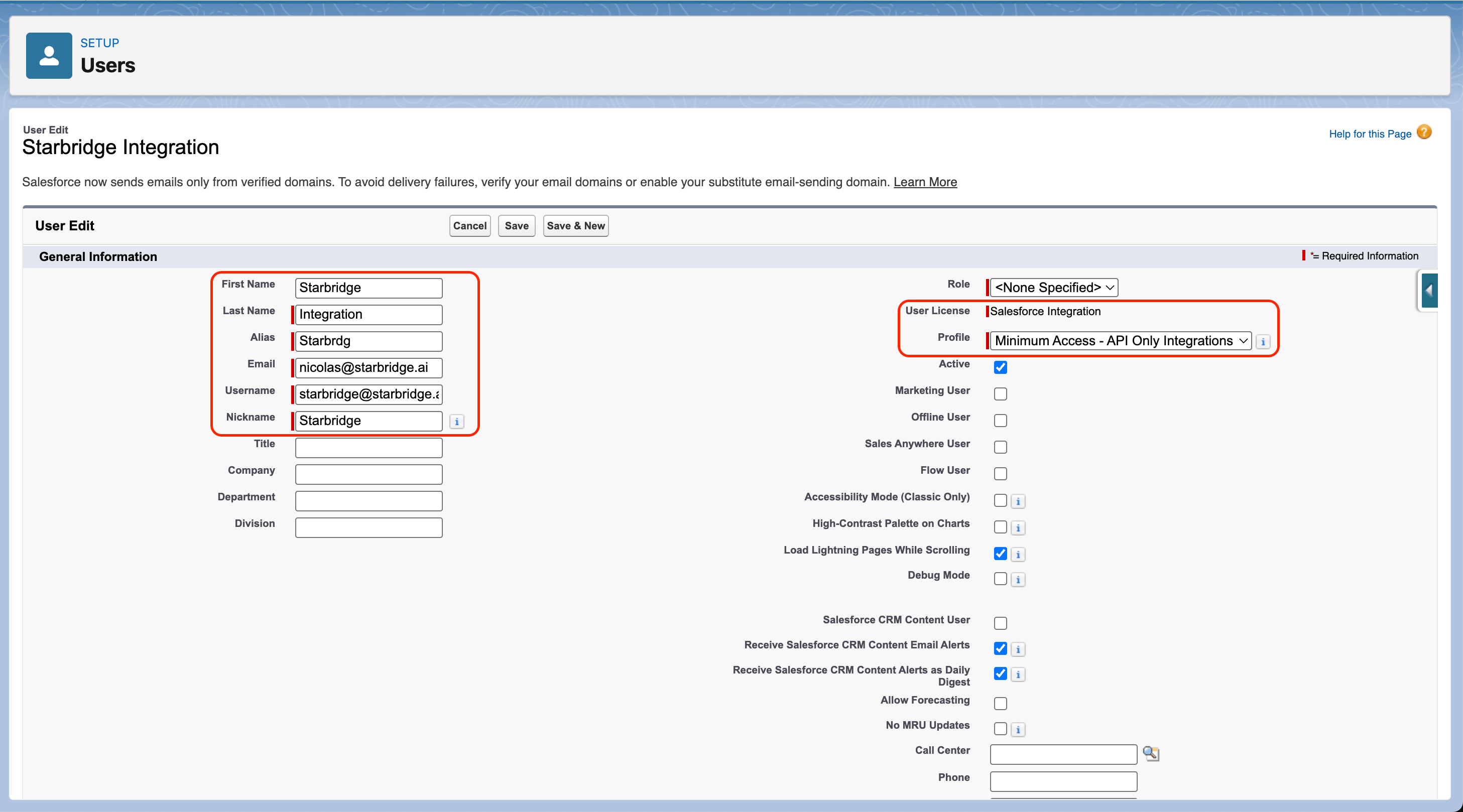Check the Flow User box
1463x812 pixels.
pos(1000,474)
